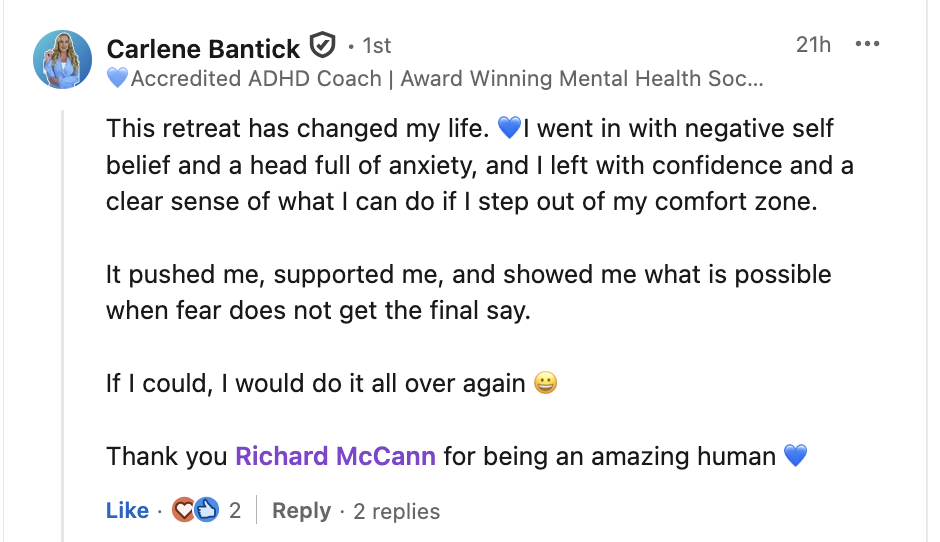Click the thumbs-up reaction icon
The height and width of the screenshot is (542, 940).
tap(207, 511)
